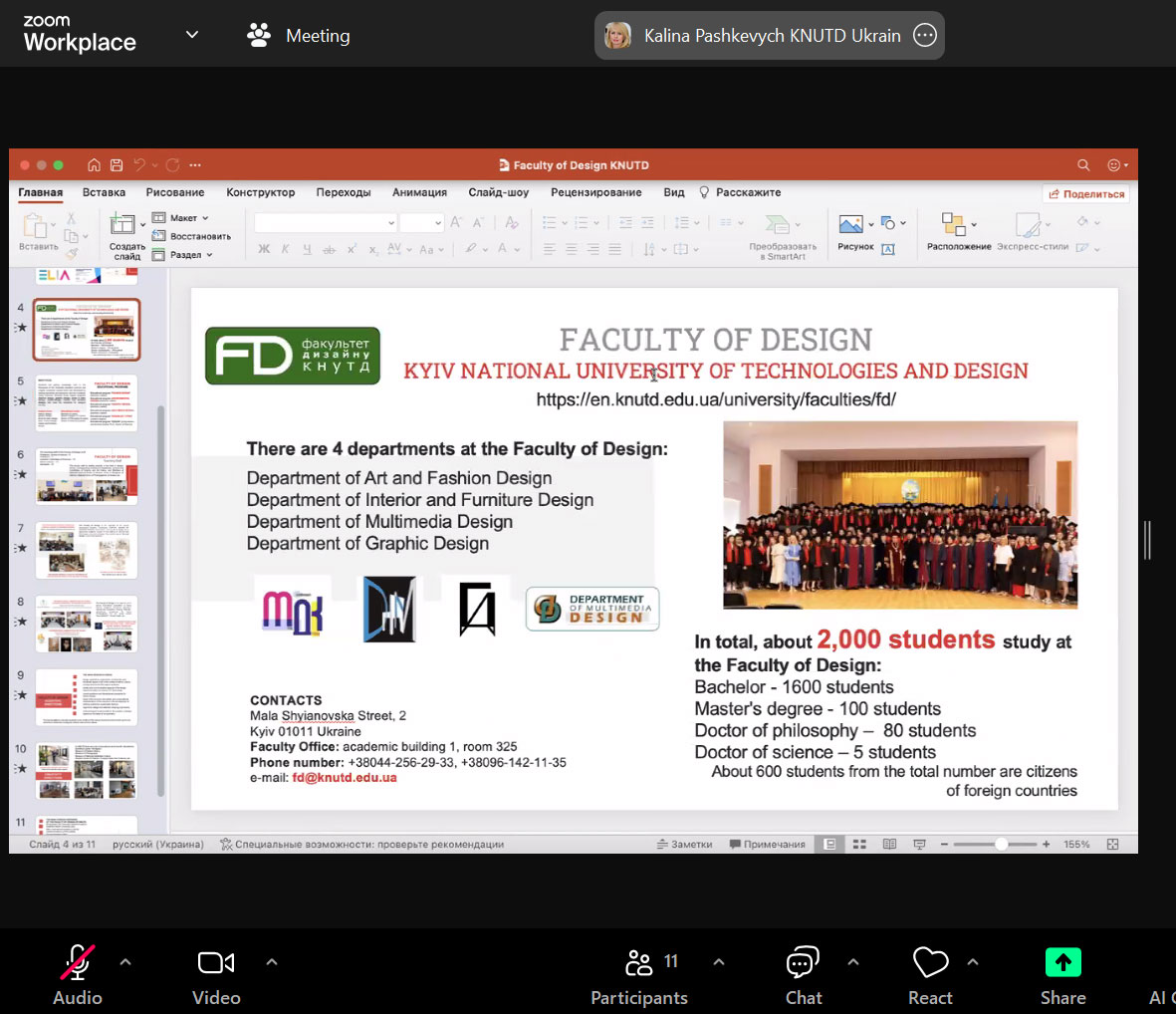Open the Chat panel in Zoom
1176x1014 pixels.
pyautogui.click(x=803, y=974)
